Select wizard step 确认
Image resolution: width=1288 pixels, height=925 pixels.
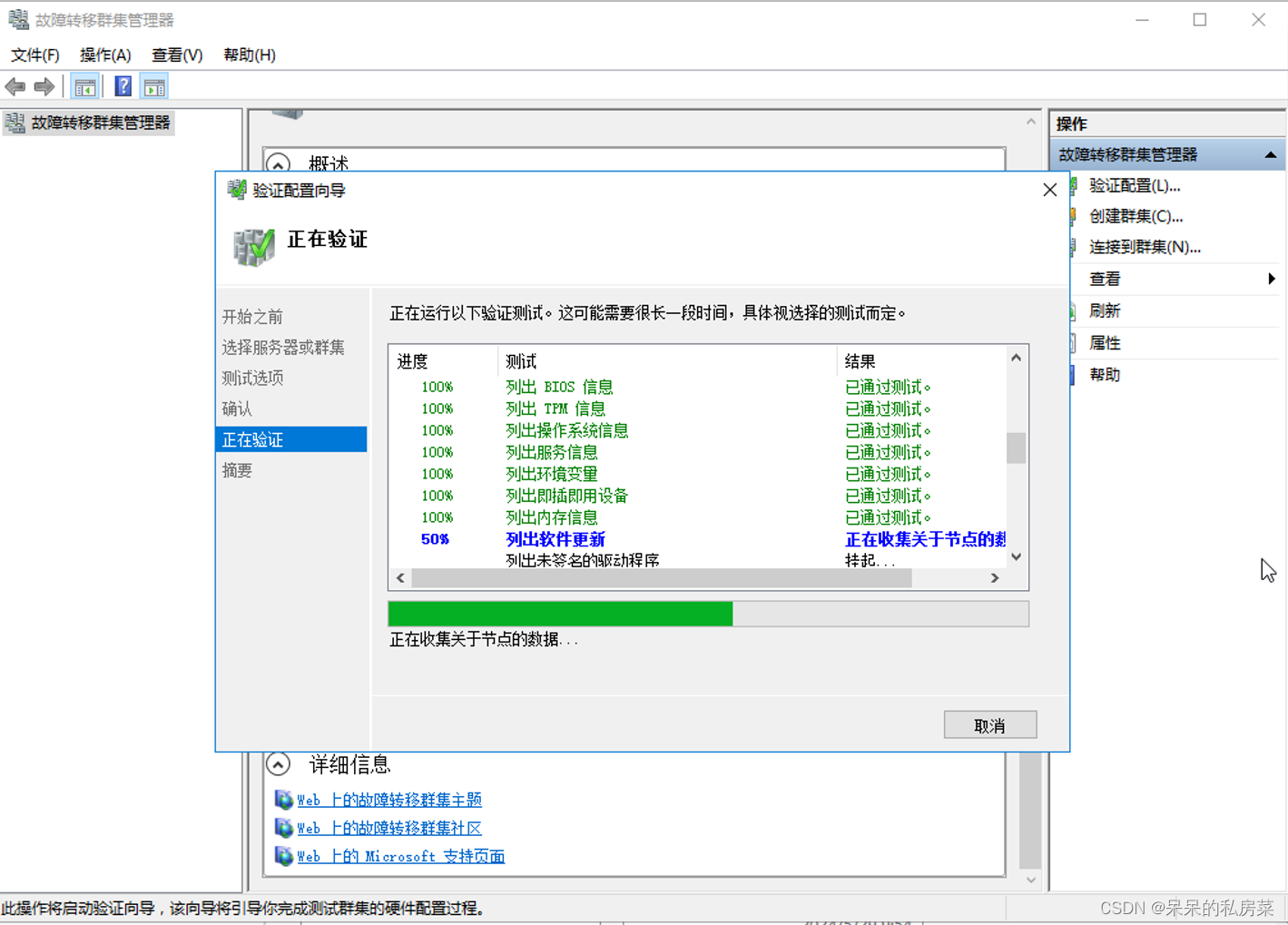237,408
